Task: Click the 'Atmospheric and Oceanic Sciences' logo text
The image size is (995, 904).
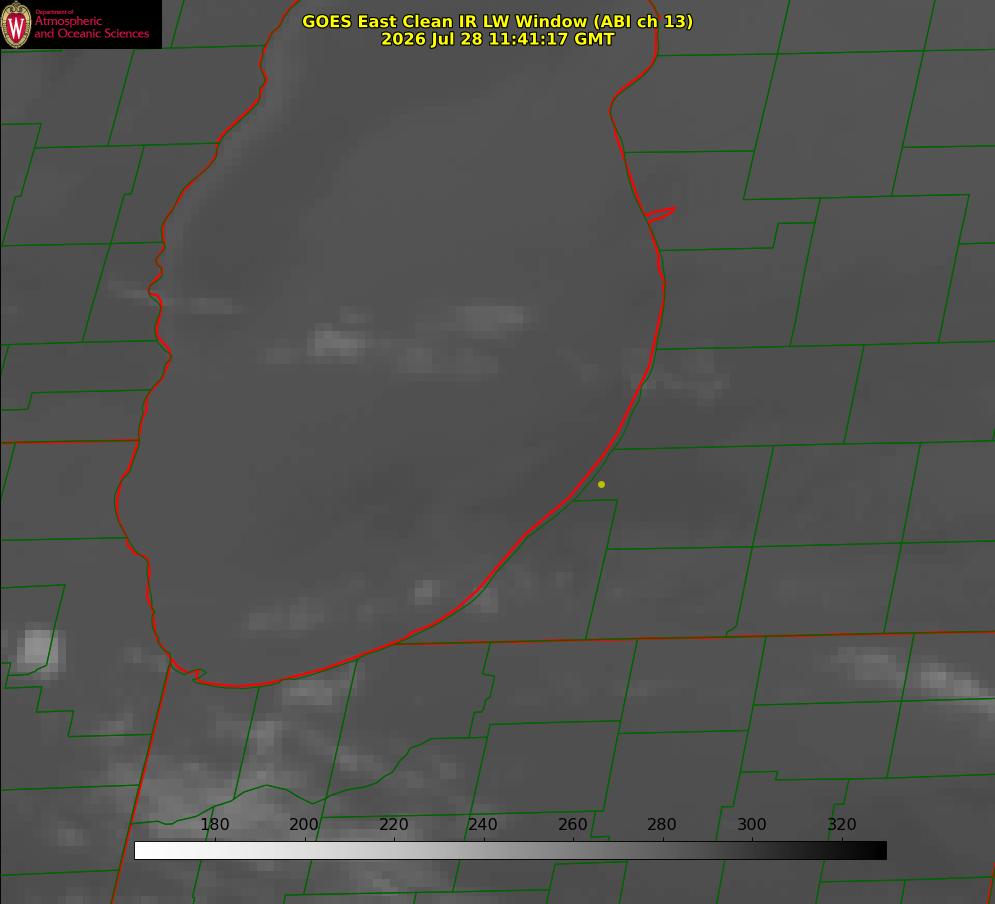Action: pyautogui.click(x=91, y=27)
